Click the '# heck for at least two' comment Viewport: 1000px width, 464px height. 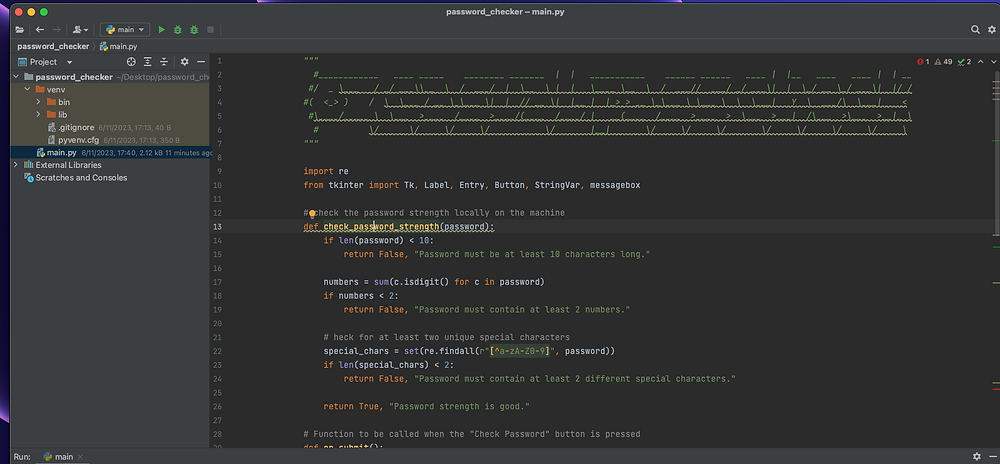tap(446, 337)
